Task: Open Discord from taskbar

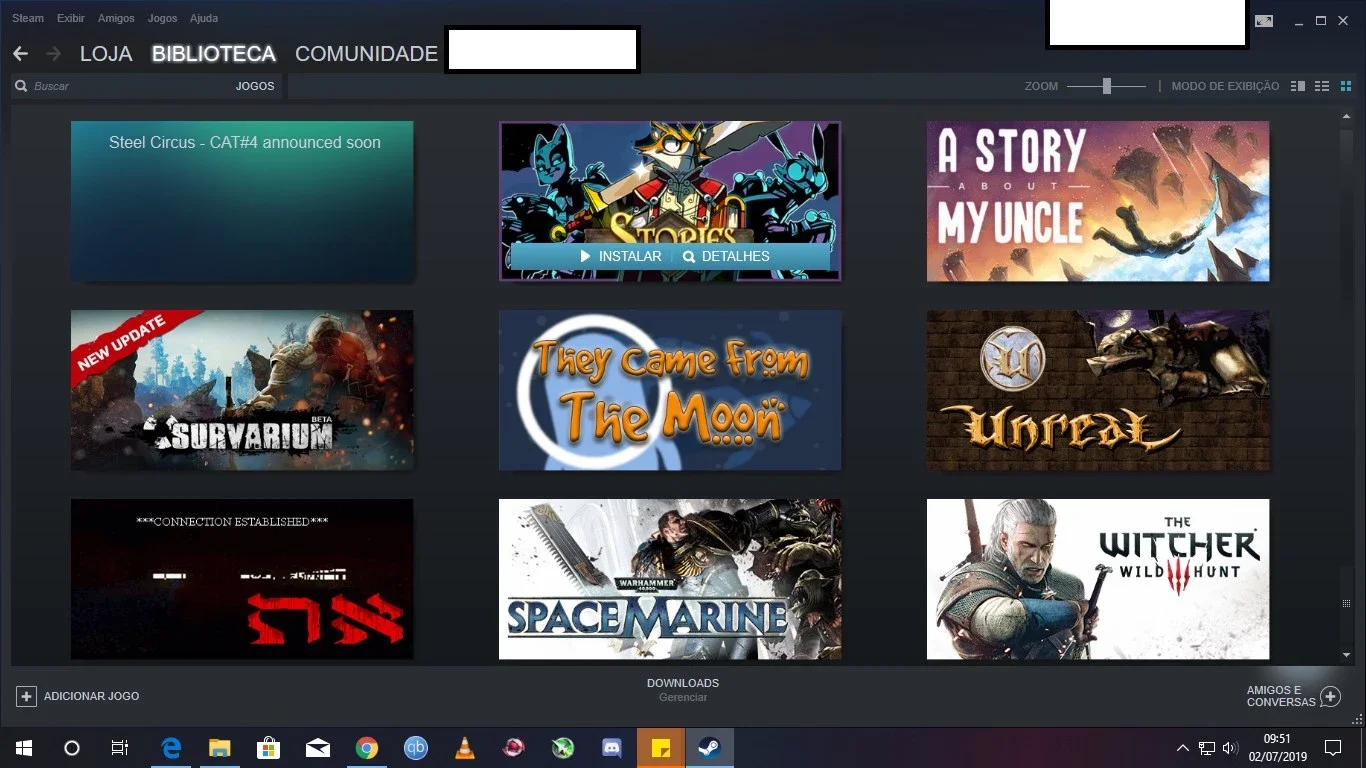Action: [612, 748]
